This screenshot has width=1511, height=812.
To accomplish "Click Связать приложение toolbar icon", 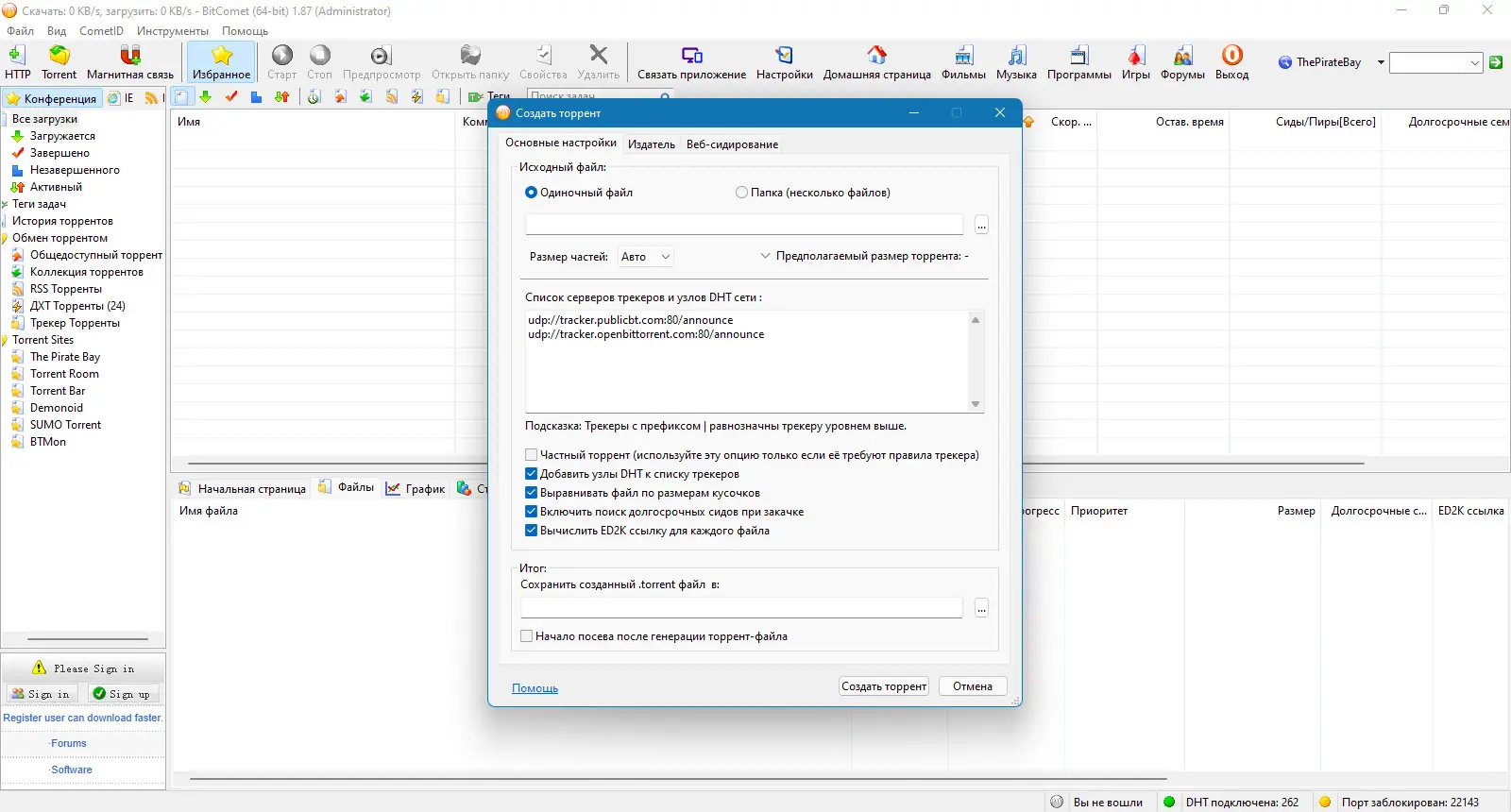I will click(x=691, y=62).
